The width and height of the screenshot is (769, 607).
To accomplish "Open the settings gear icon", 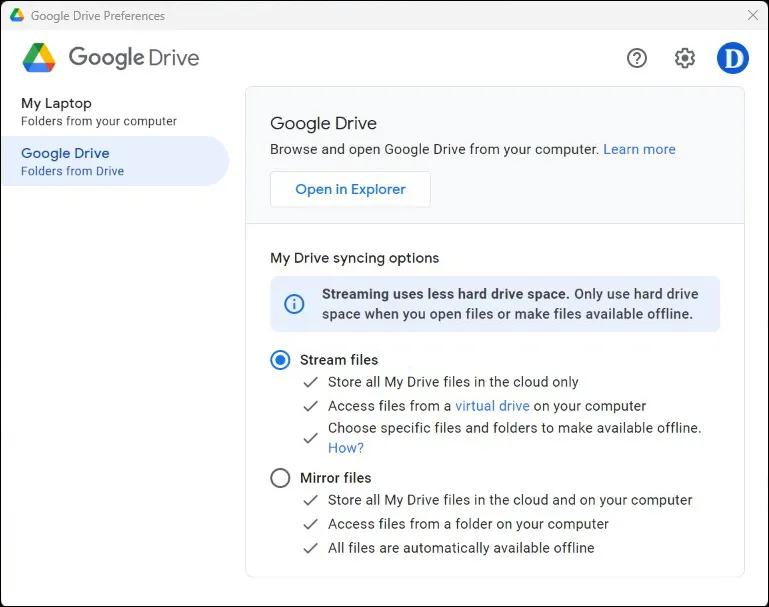I will pos(685,58).
